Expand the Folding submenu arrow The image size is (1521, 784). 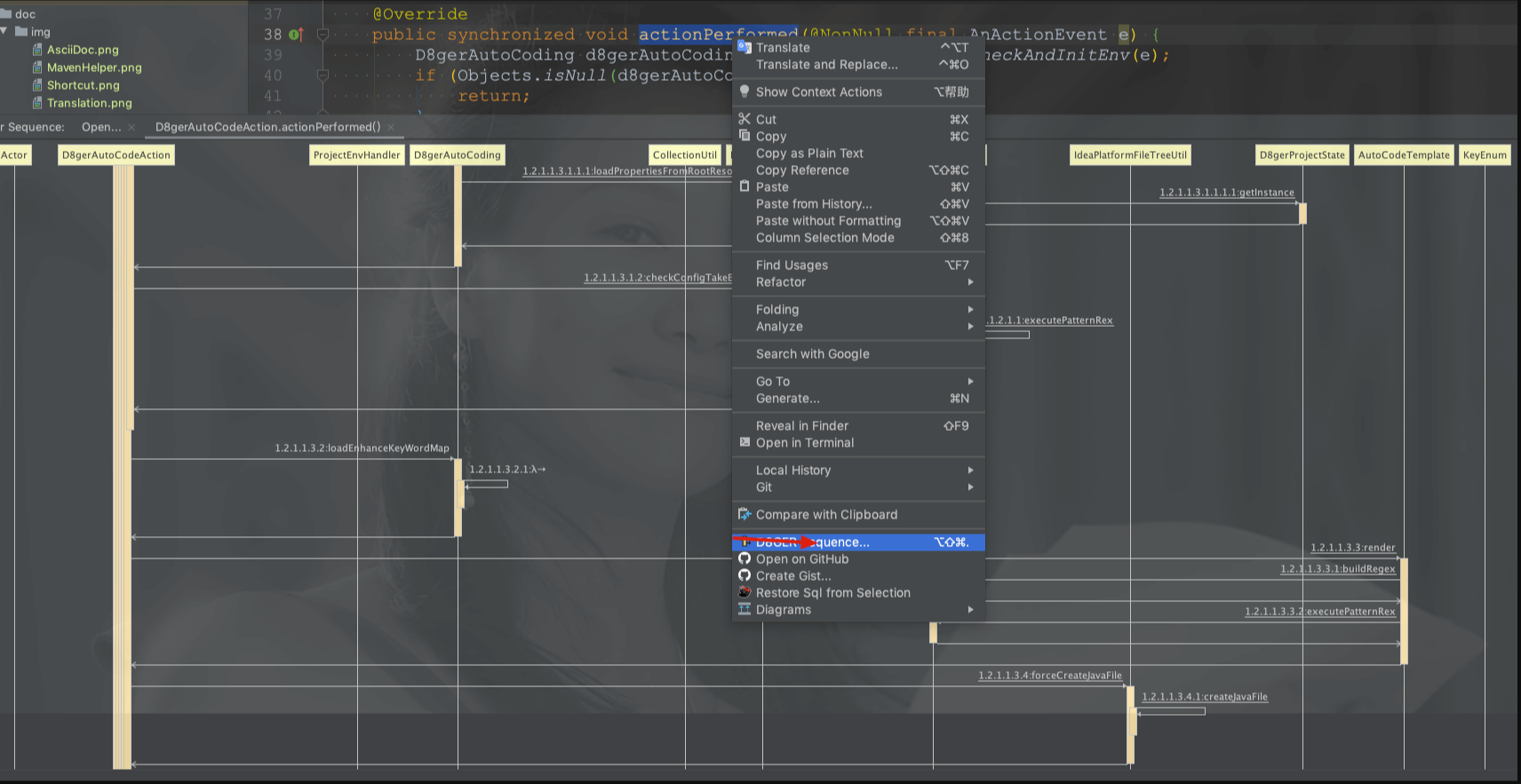970,310
